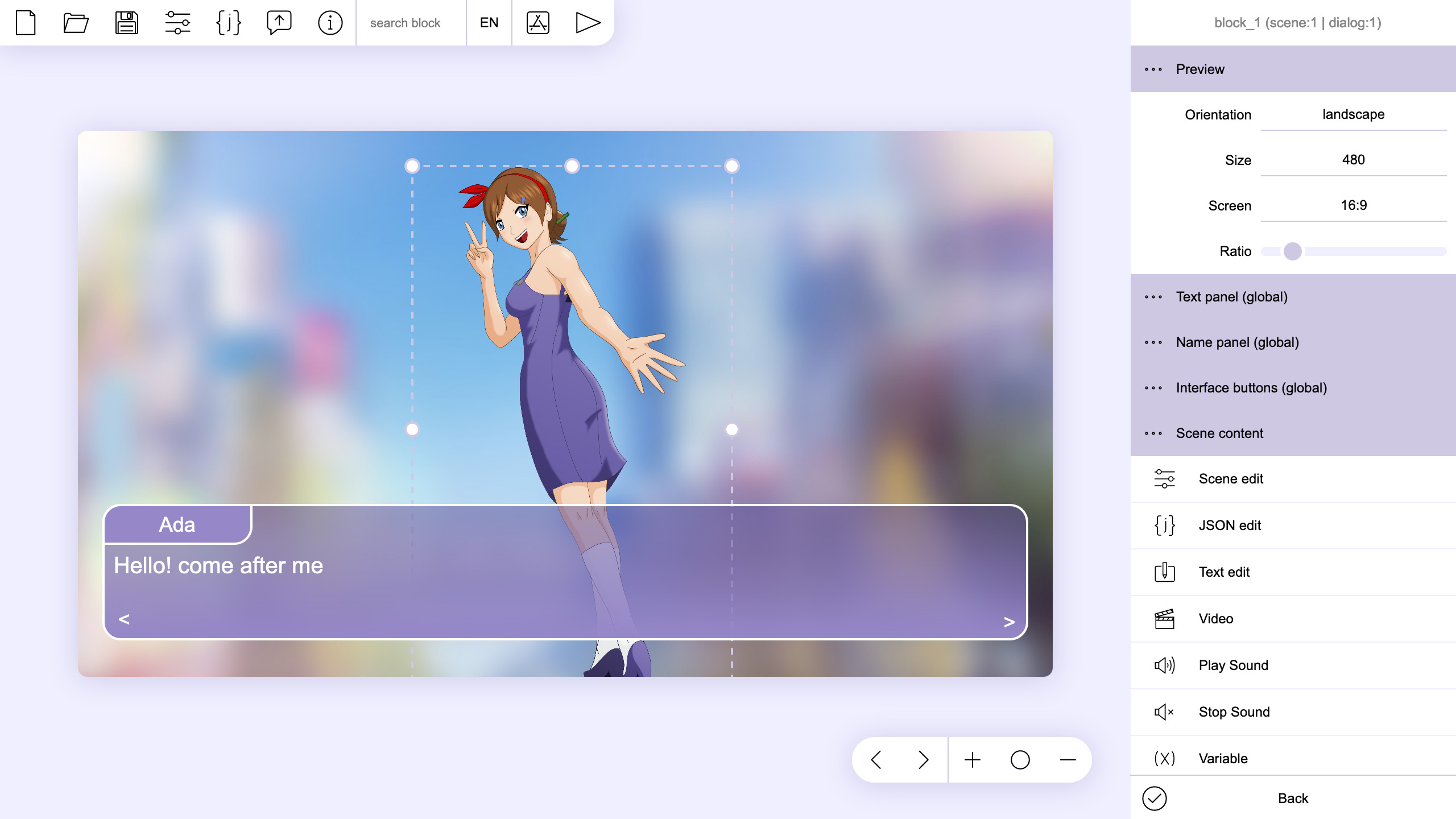Toggle the EN language selector
The height and width of the screenshot is (819, 1456).
[x=489, y=22]
